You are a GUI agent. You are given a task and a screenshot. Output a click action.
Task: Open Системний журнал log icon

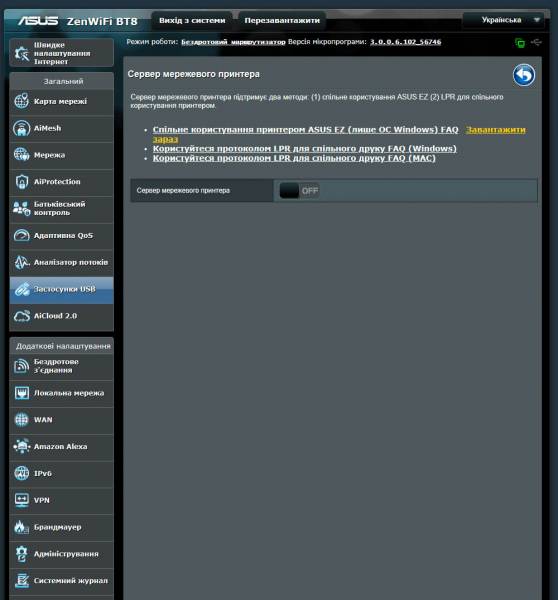tap(21, 580)
